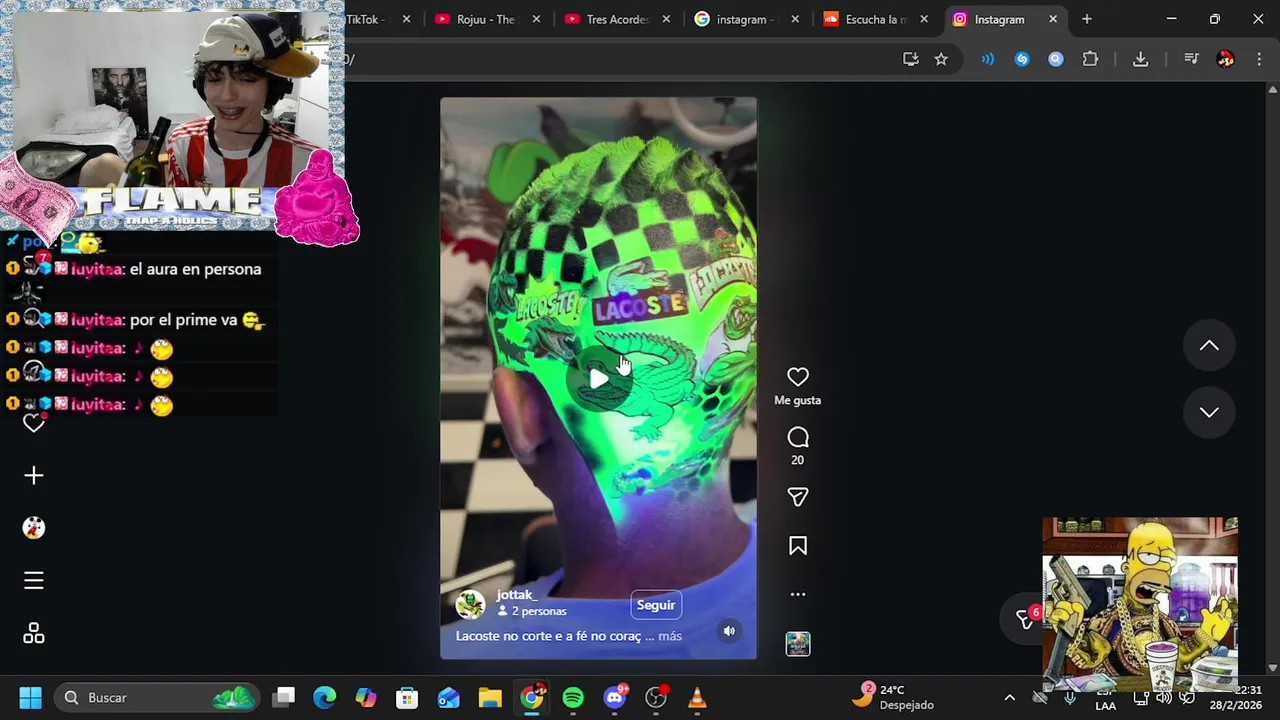This screenshot has height=720, width=1280.
Task: Open File Explorer from taskbar
Action: tap(490, 698)
